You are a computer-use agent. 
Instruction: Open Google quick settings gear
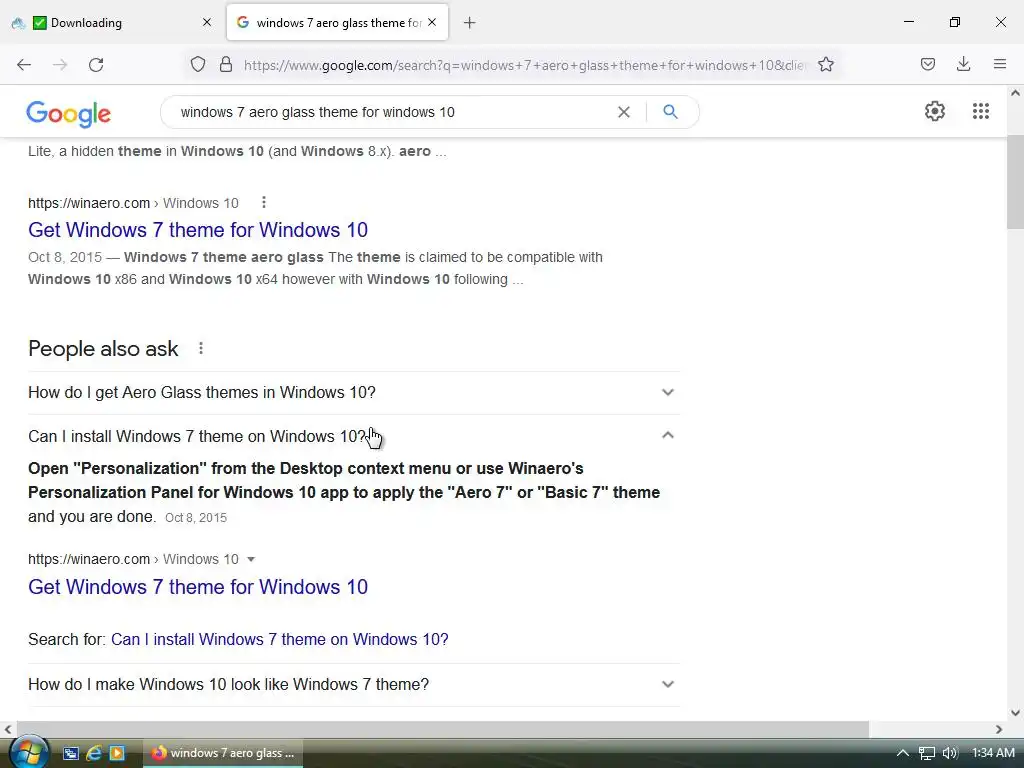coord(935,111)
